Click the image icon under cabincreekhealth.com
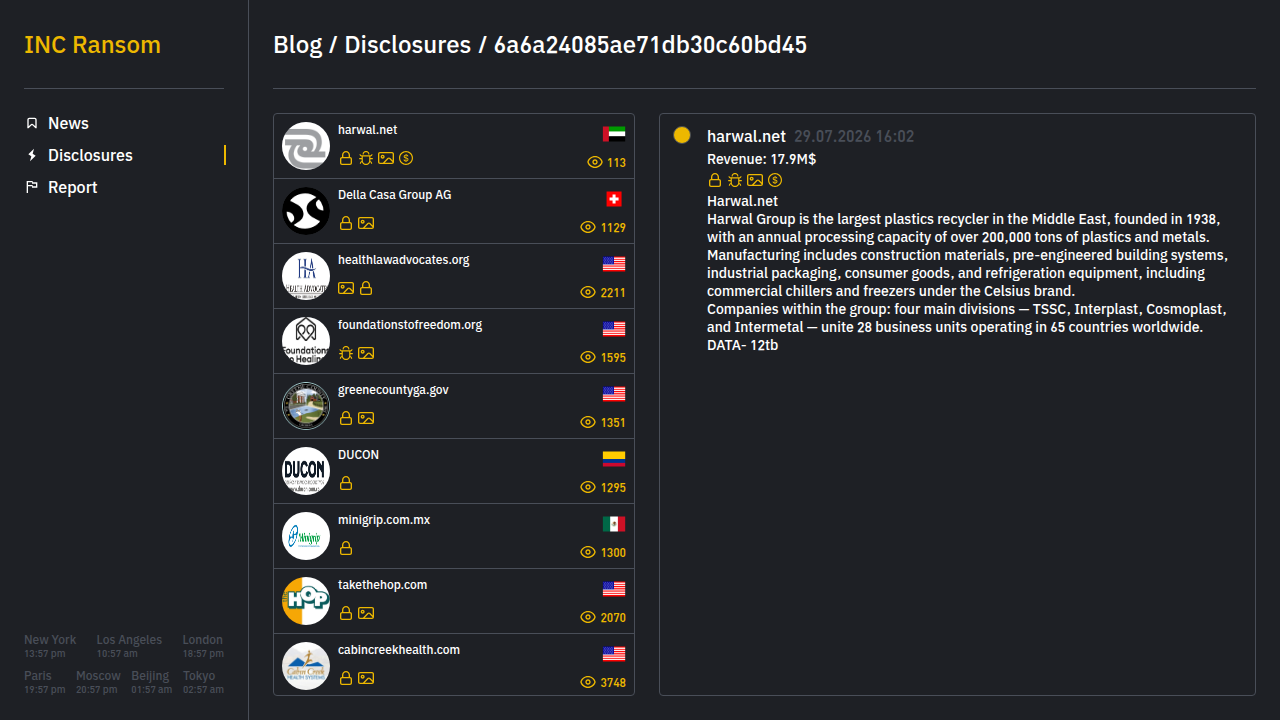Screen dimensions: 1280x720 point(366,678)
